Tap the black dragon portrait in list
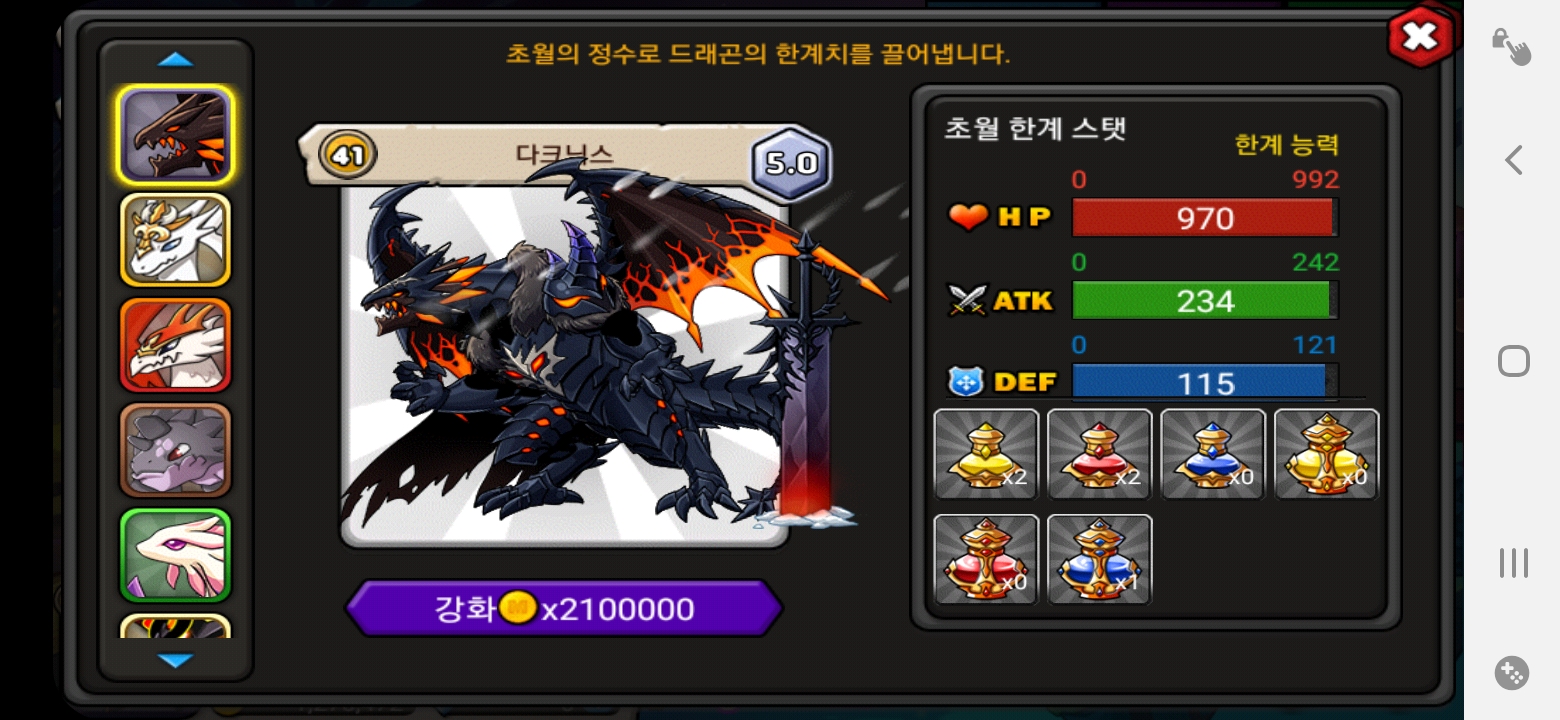 (175, 135)
